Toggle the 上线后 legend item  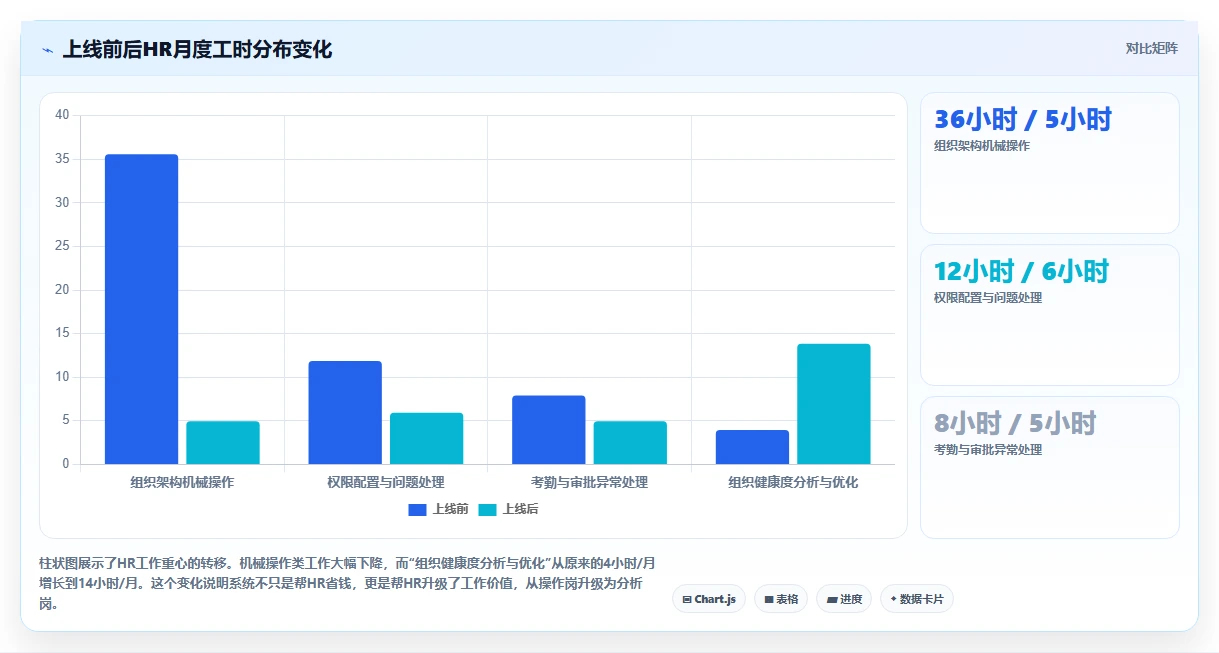[x=509, y=509]
